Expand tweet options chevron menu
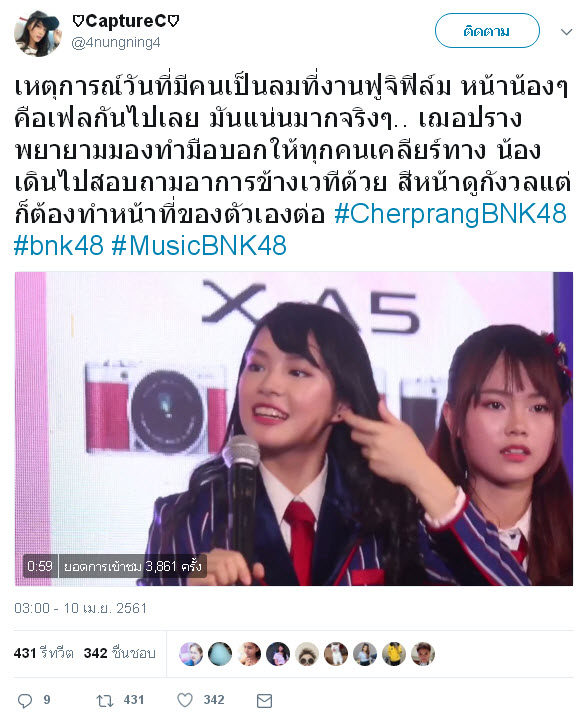This screenshot has height=721, width=585. [567, 32]
